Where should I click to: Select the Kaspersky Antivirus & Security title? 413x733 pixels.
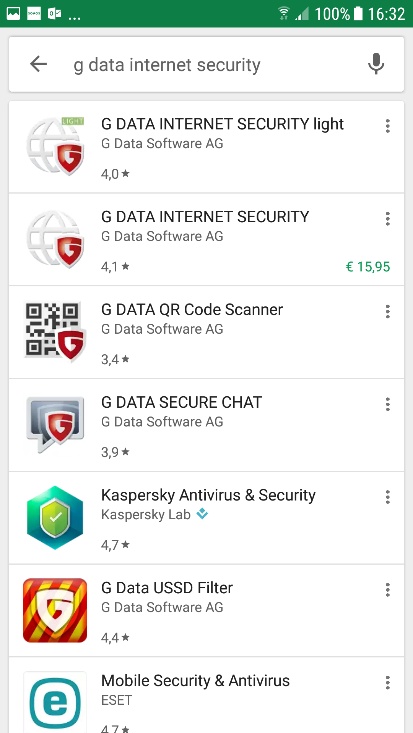pos(208,495)
